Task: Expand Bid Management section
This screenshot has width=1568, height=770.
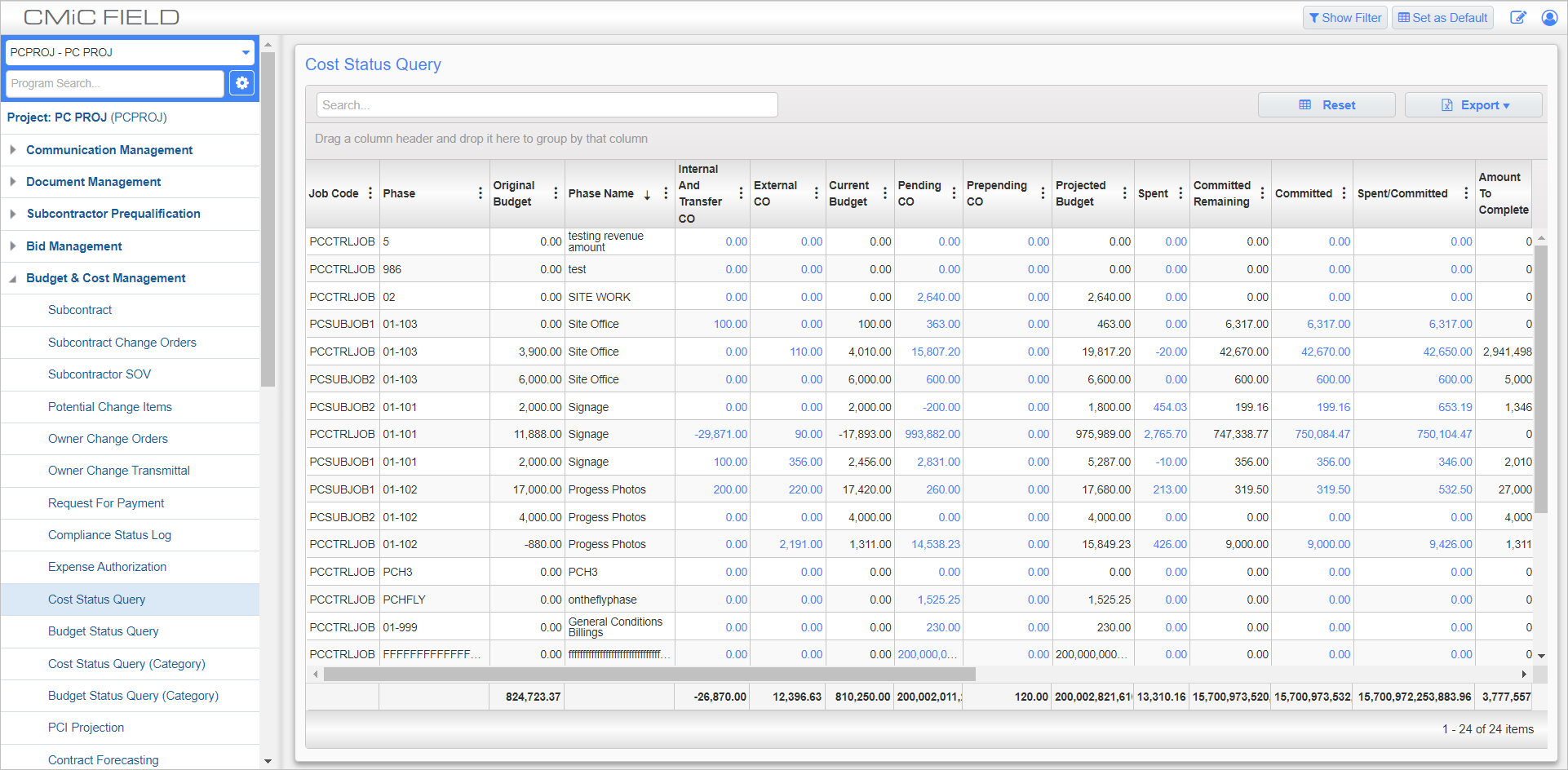Action: (x=13, y=246)
